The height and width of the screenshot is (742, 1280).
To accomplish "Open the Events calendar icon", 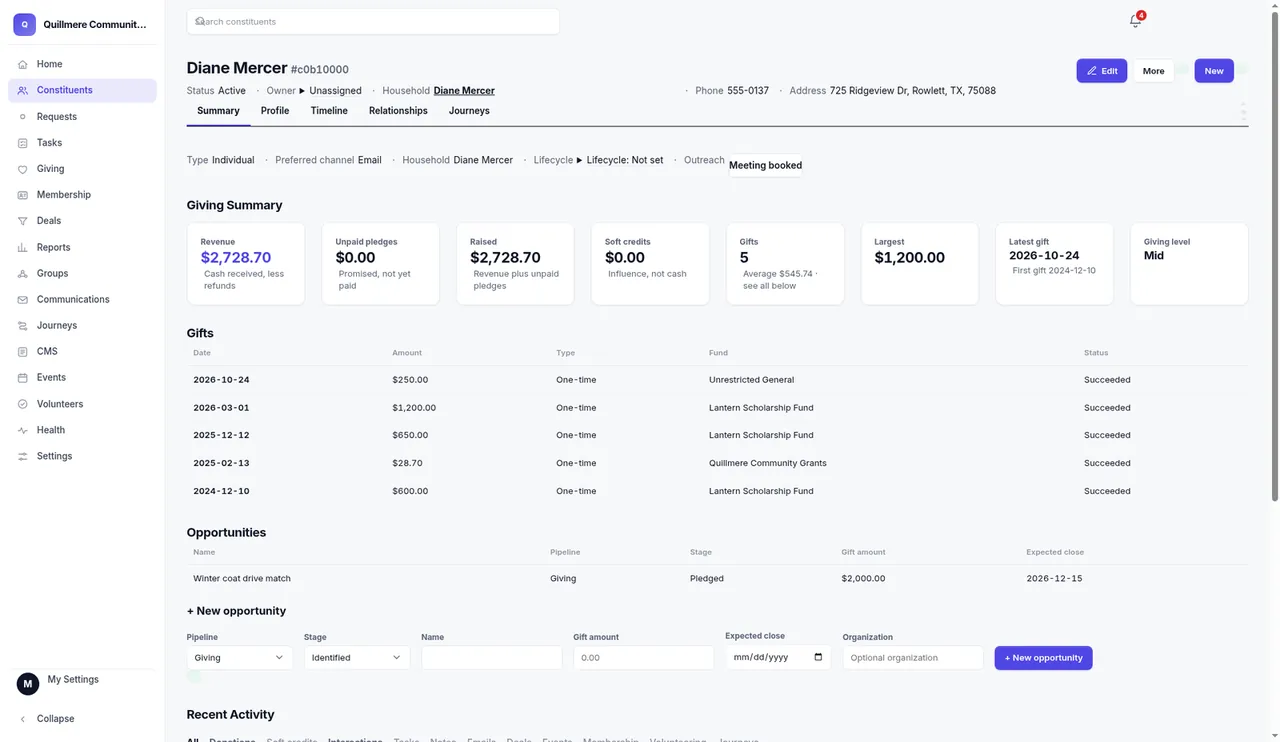I will 22,377.
